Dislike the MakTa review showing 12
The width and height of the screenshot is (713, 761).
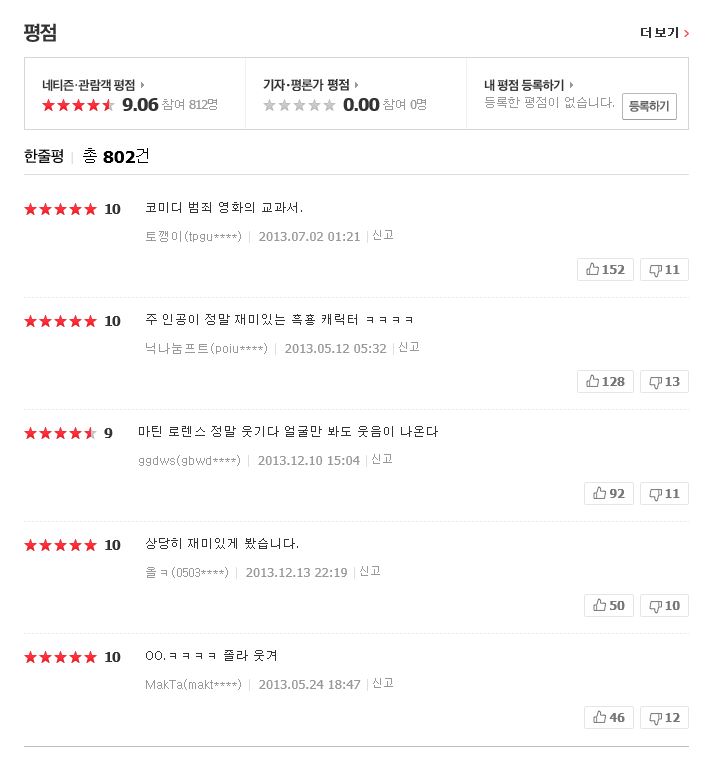coord(664,717)
